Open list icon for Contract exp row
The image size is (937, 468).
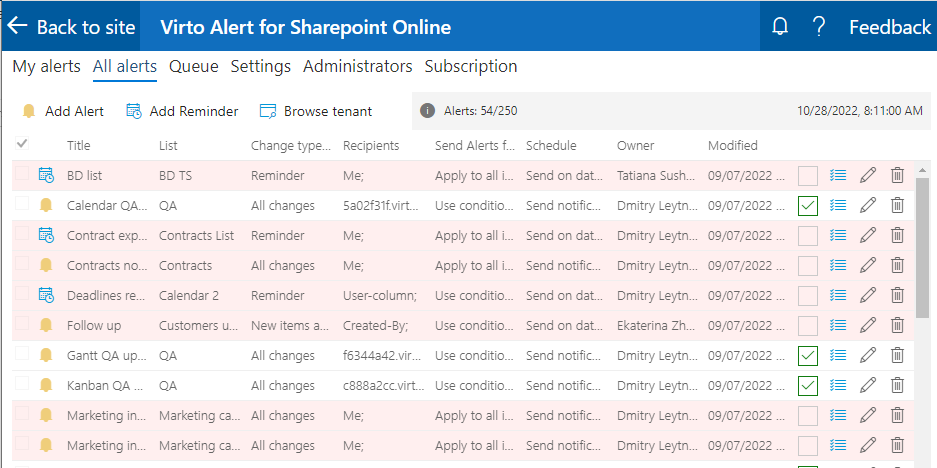coord(838,235)
